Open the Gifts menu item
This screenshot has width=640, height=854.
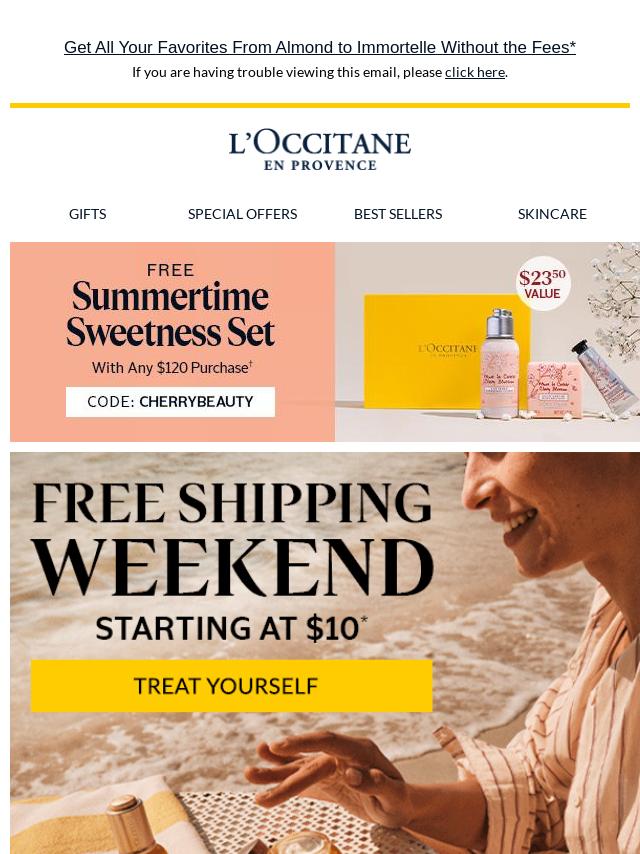pos(88,214)
